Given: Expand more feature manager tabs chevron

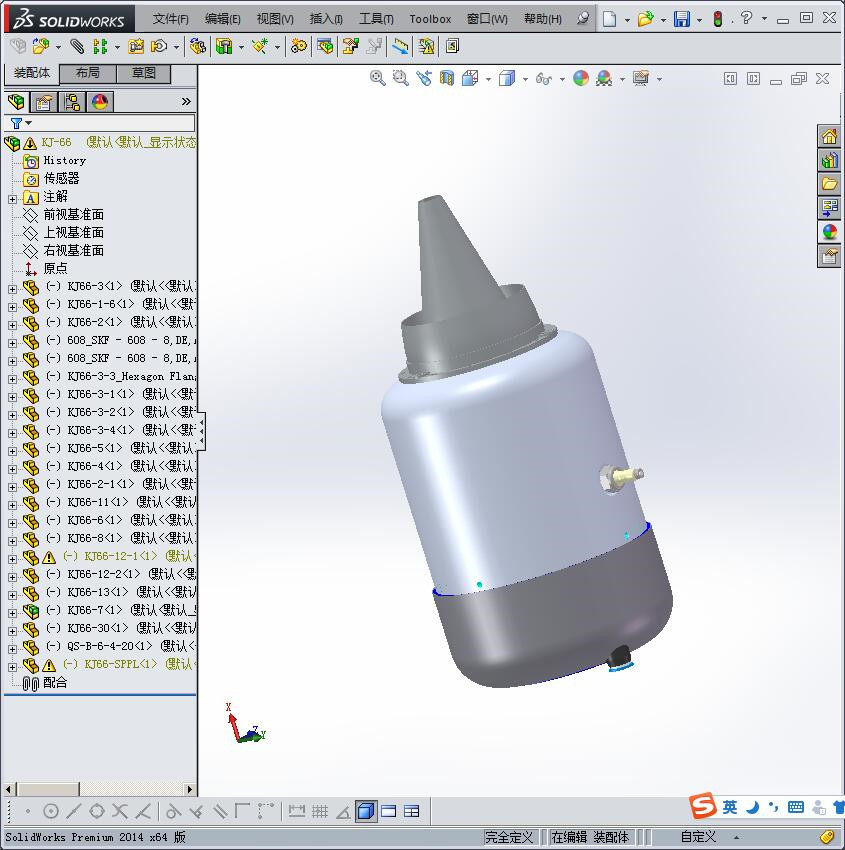Looking at the screenshot, I should [x=186, y=101].
